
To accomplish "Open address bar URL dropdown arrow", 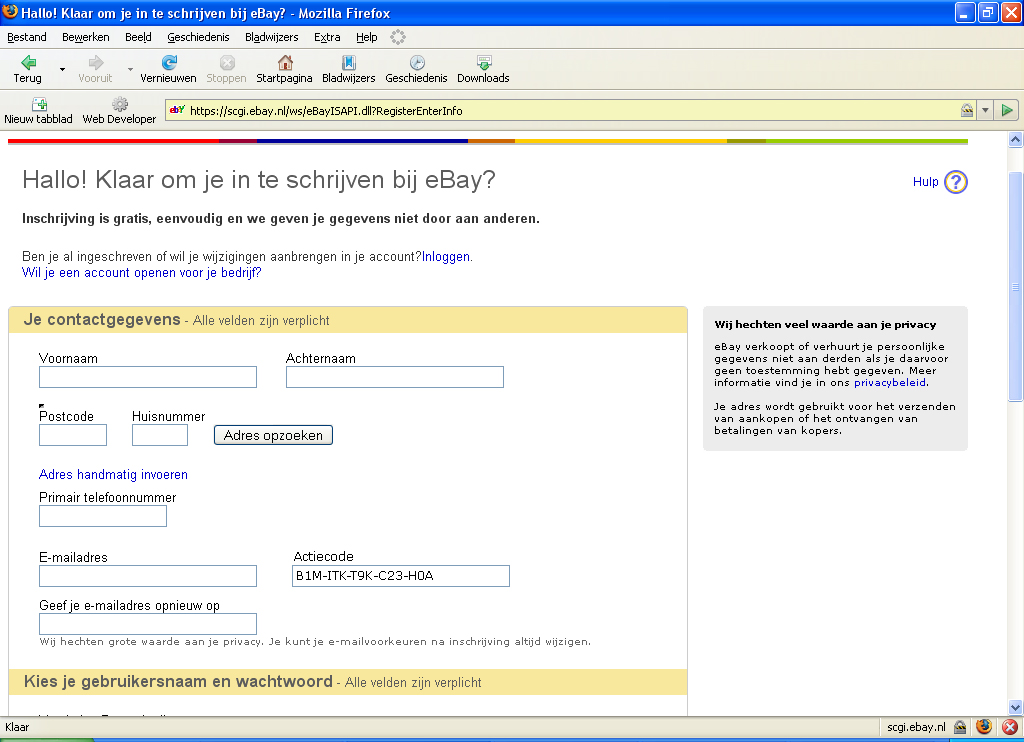I will click(x=985, y=111).
